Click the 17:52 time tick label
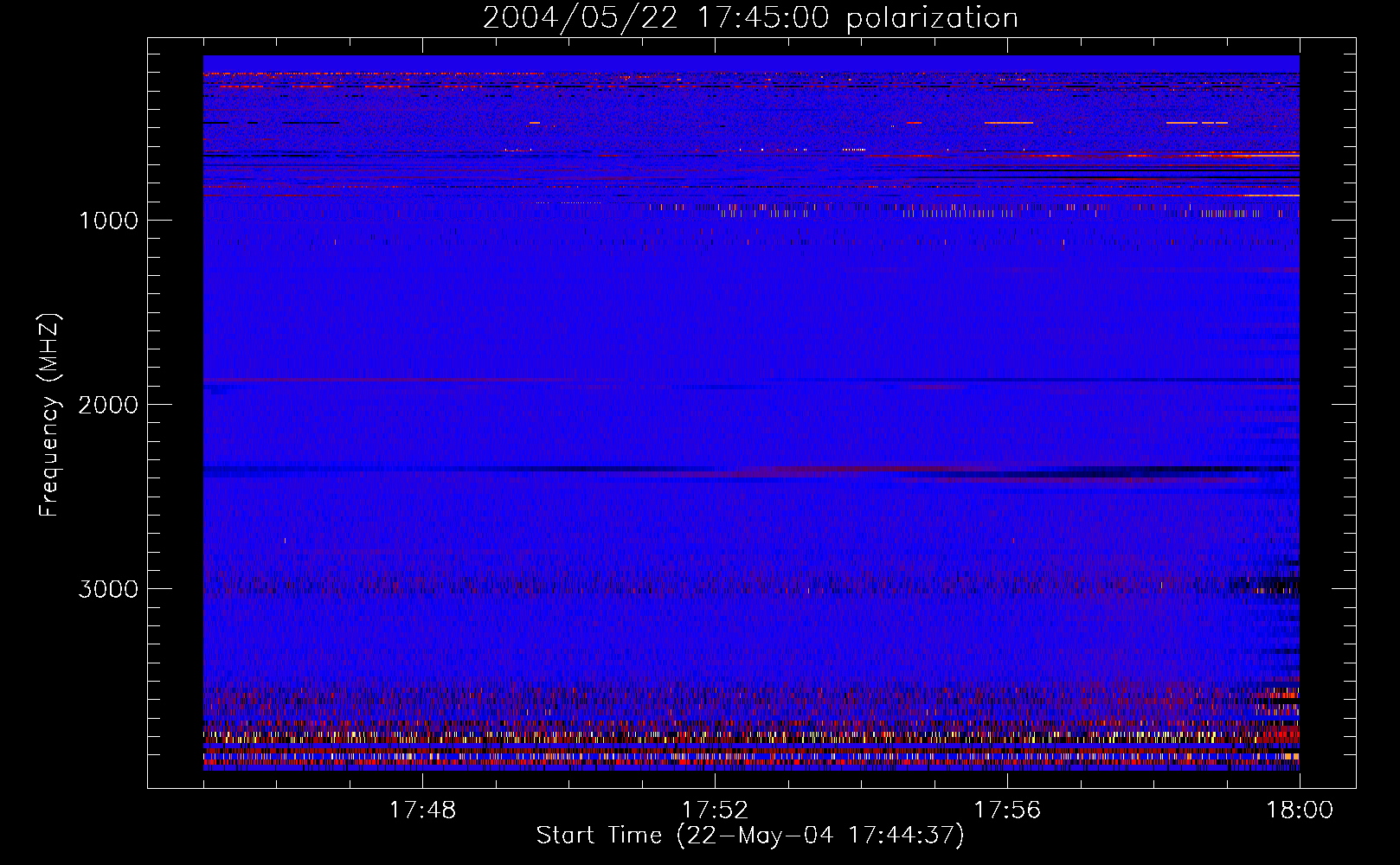The image size is (1400, 865). click(715, 811)
